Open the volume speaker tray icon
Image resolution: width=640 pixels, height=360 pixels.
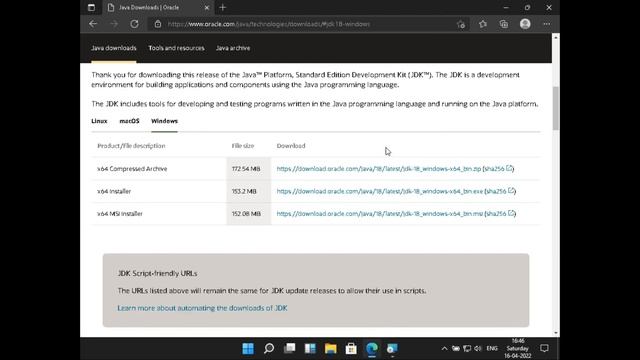click(x=478, y=349)
